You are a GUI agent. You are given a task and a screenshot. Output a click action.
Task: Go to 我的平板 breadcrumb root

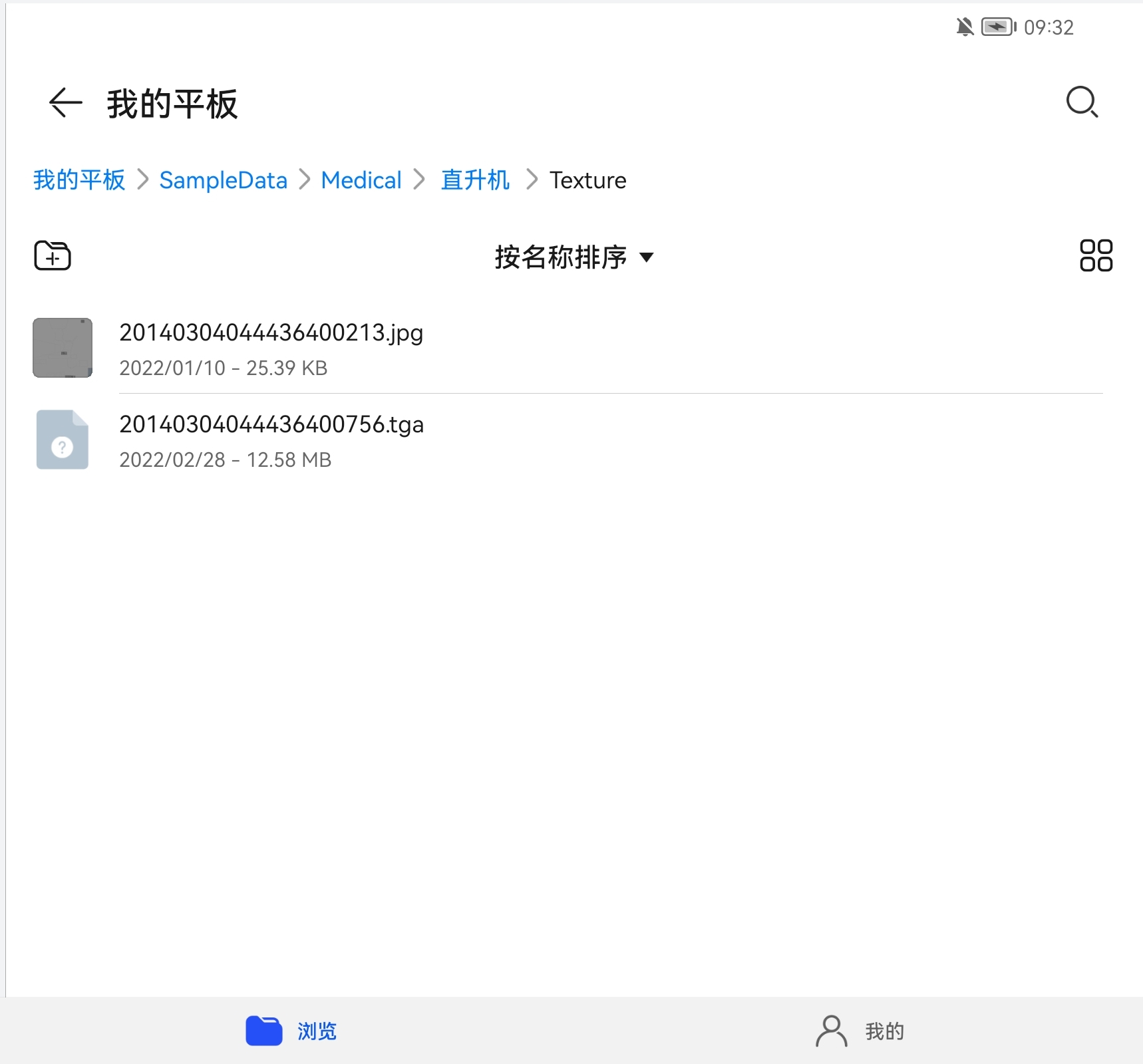click(79, 180)
